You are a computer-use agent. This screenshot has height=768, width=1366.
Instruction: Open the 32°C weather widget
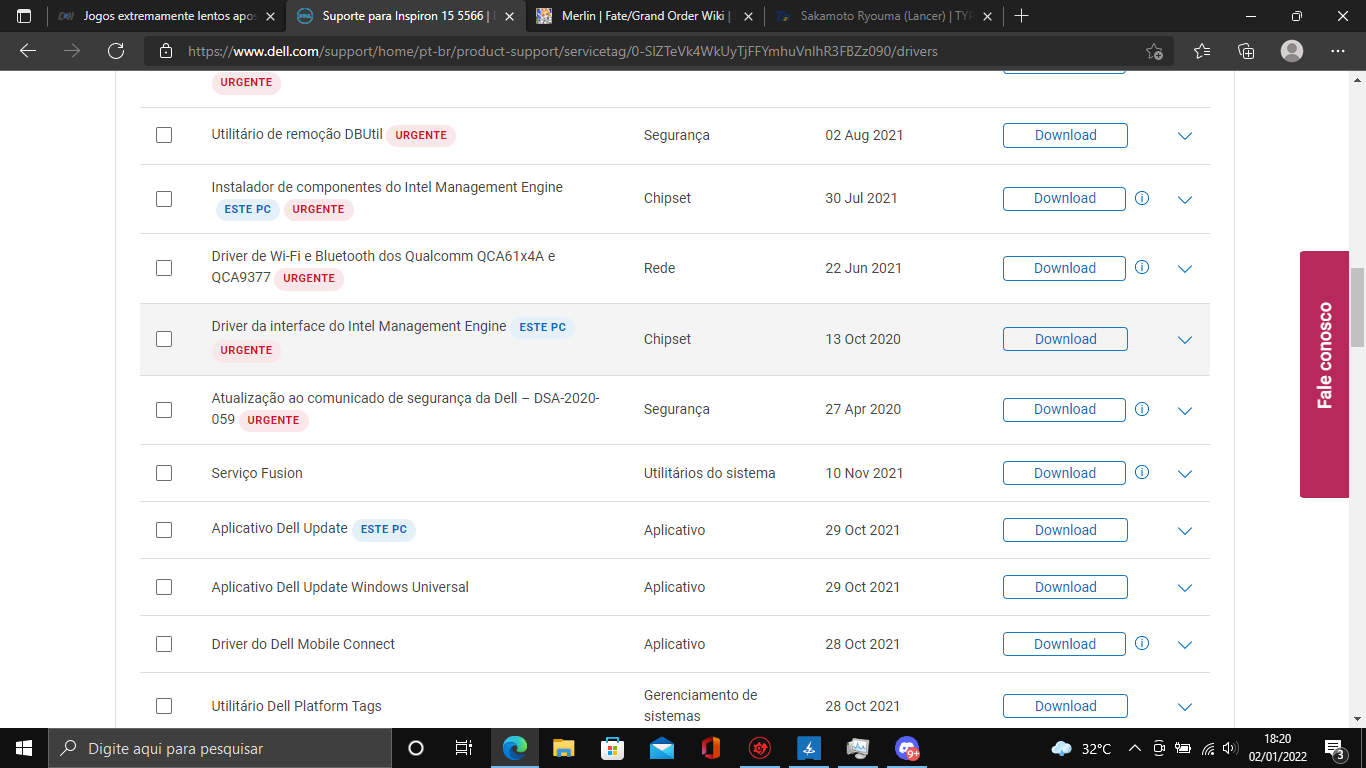[1082, 748]
